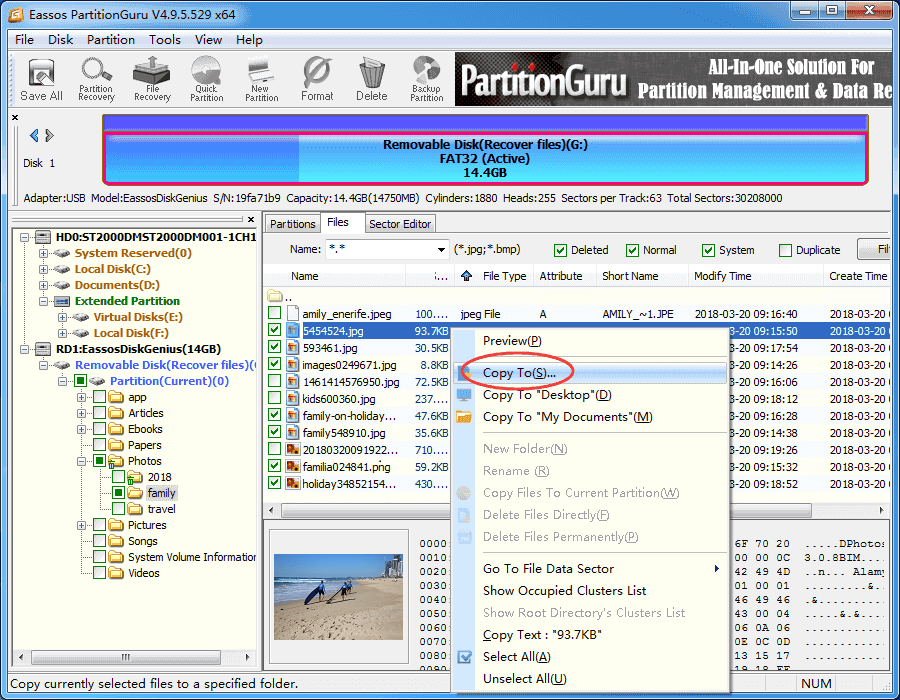This screenshot has height=700, width=900.
Task: Click the parent folder icon in file list
Action: tap(275, 296)
